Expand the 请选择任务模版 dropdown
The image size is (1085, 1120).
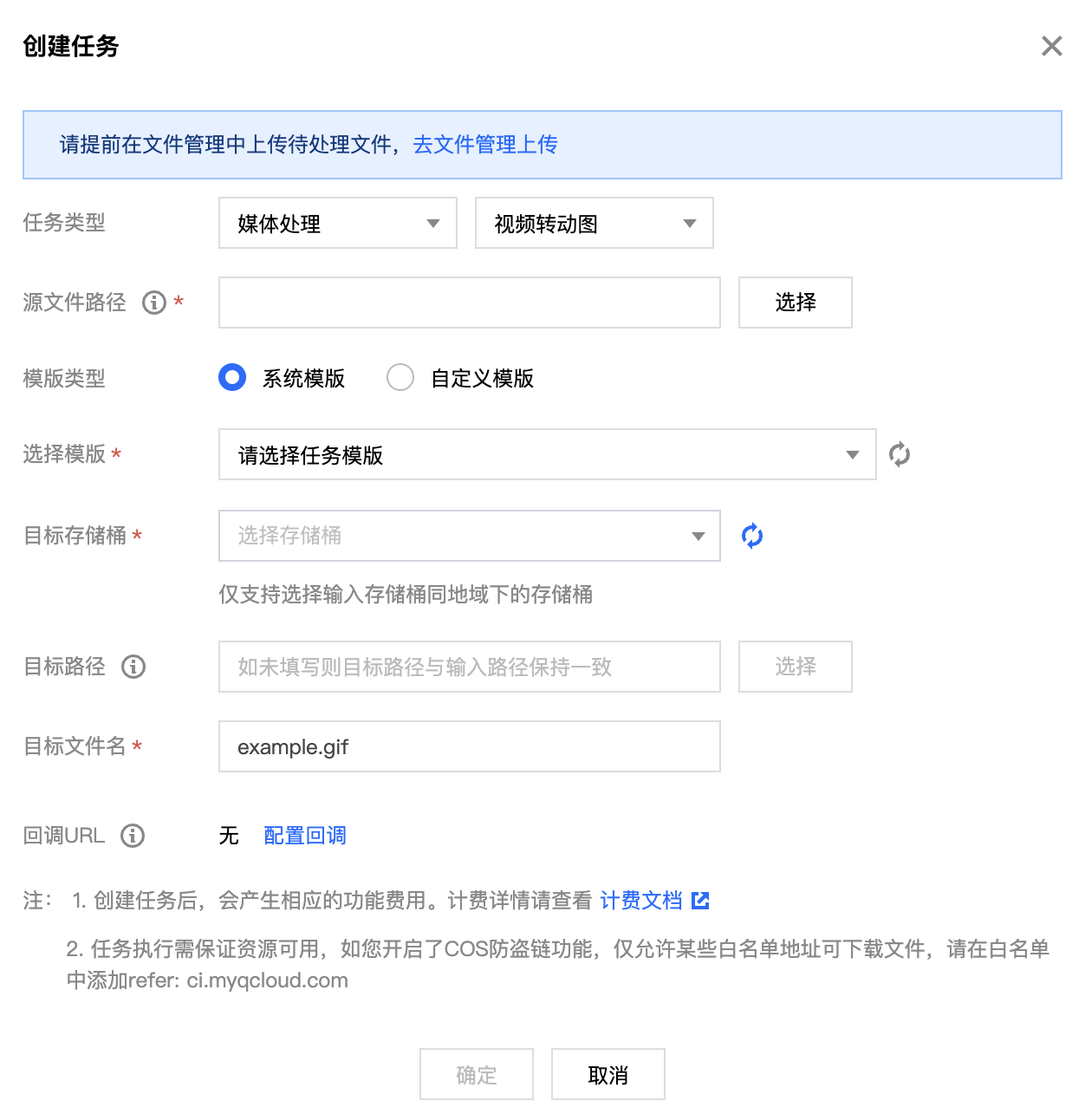coord(548,454)
